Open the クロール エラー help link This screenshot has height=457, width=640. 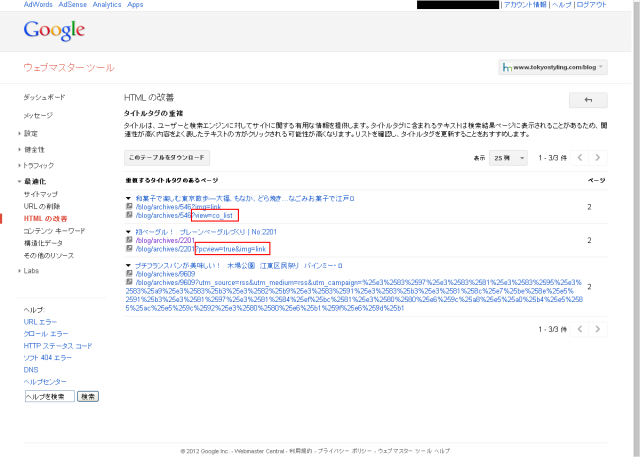[46, 334]
